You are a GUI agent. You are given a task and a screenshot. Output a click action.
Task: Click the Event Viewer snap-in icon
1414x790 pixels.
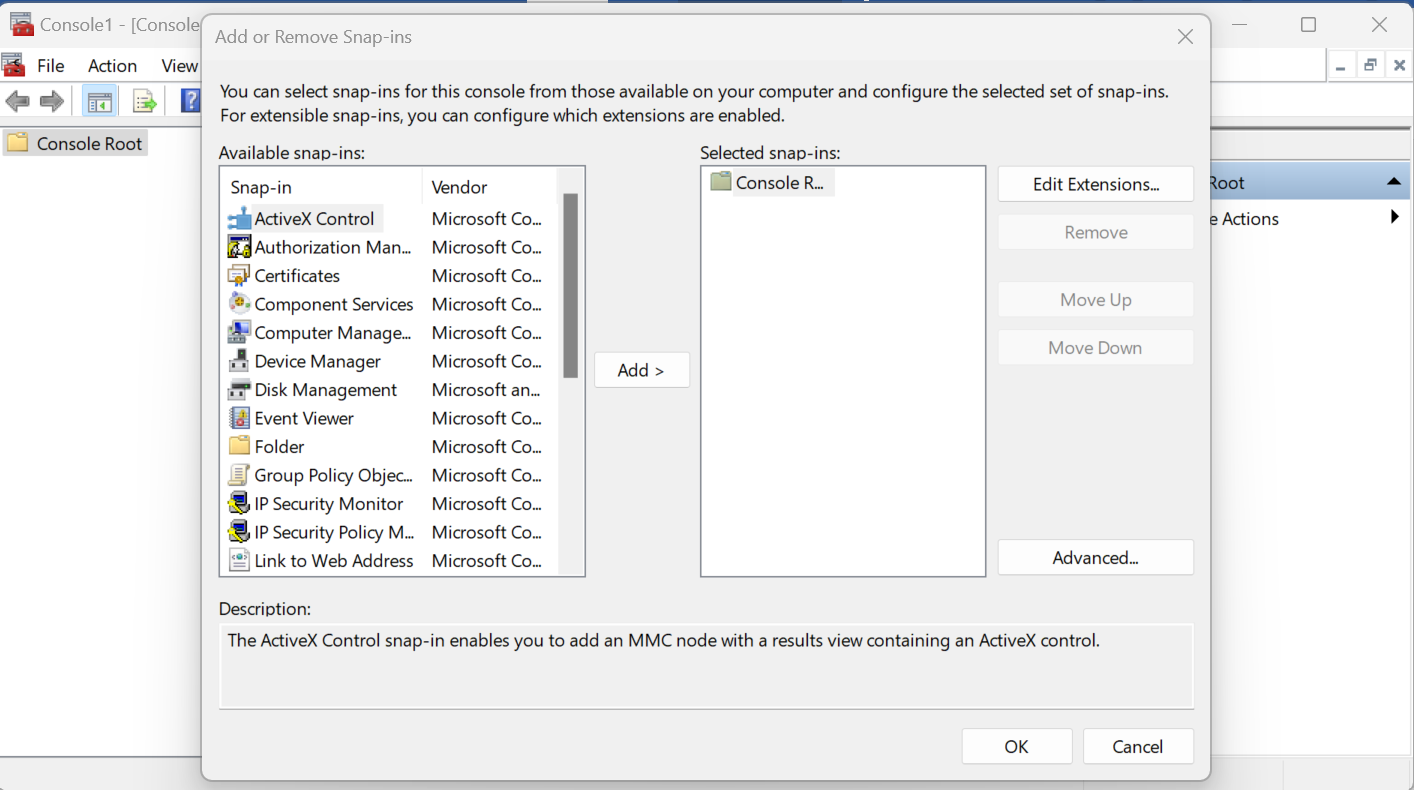click(x=239, y=418)
